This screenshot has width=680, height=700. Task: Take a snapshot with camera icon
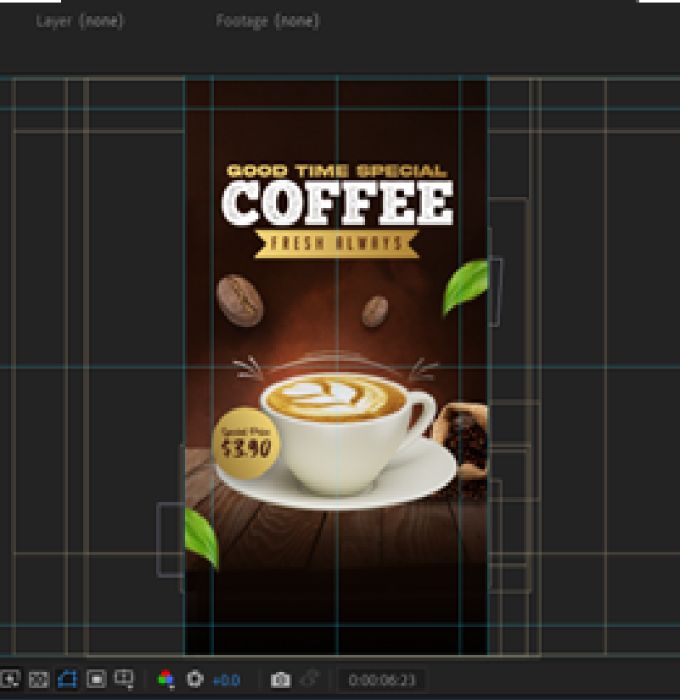coord(280,679)
